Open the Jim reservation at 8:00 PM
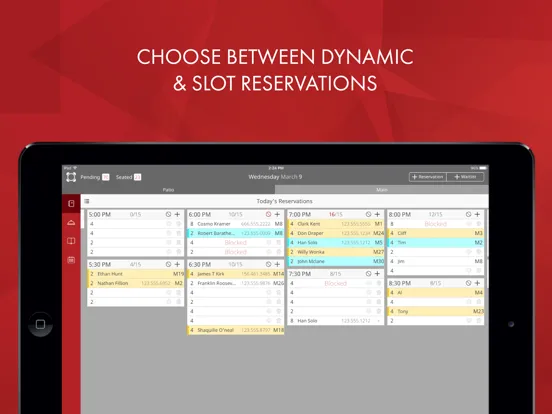 tap(435, 261)
